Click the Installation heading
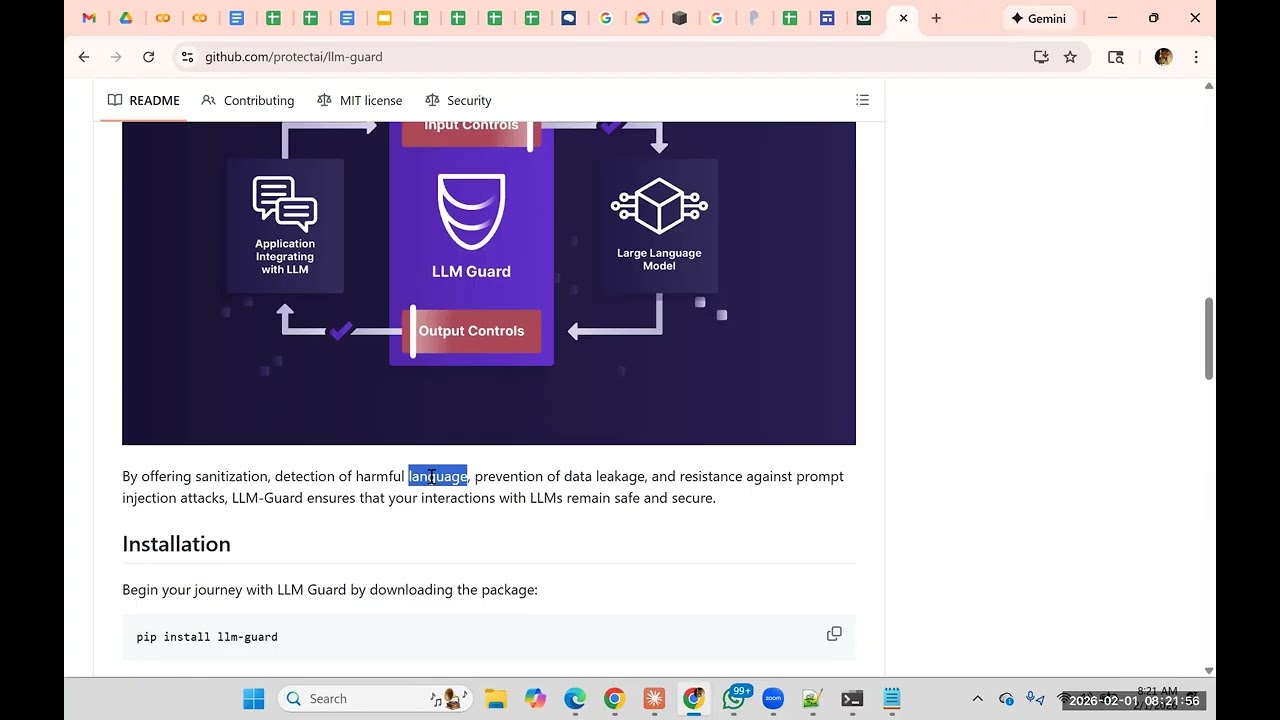The image size is (1280, 720). (x=176, y=544)
